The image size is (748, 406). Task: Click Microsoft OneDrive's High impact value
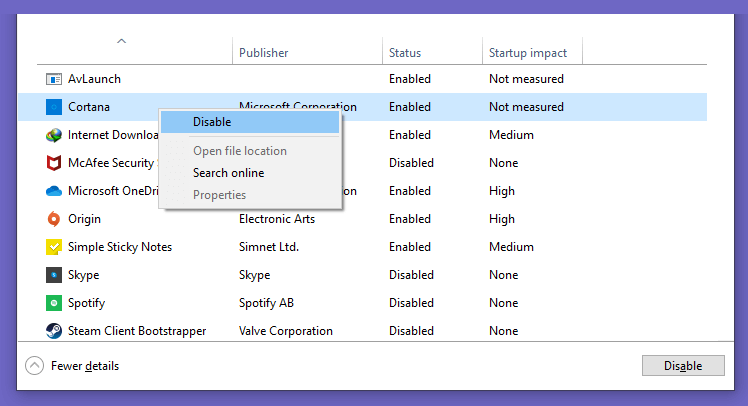(502, 191)
